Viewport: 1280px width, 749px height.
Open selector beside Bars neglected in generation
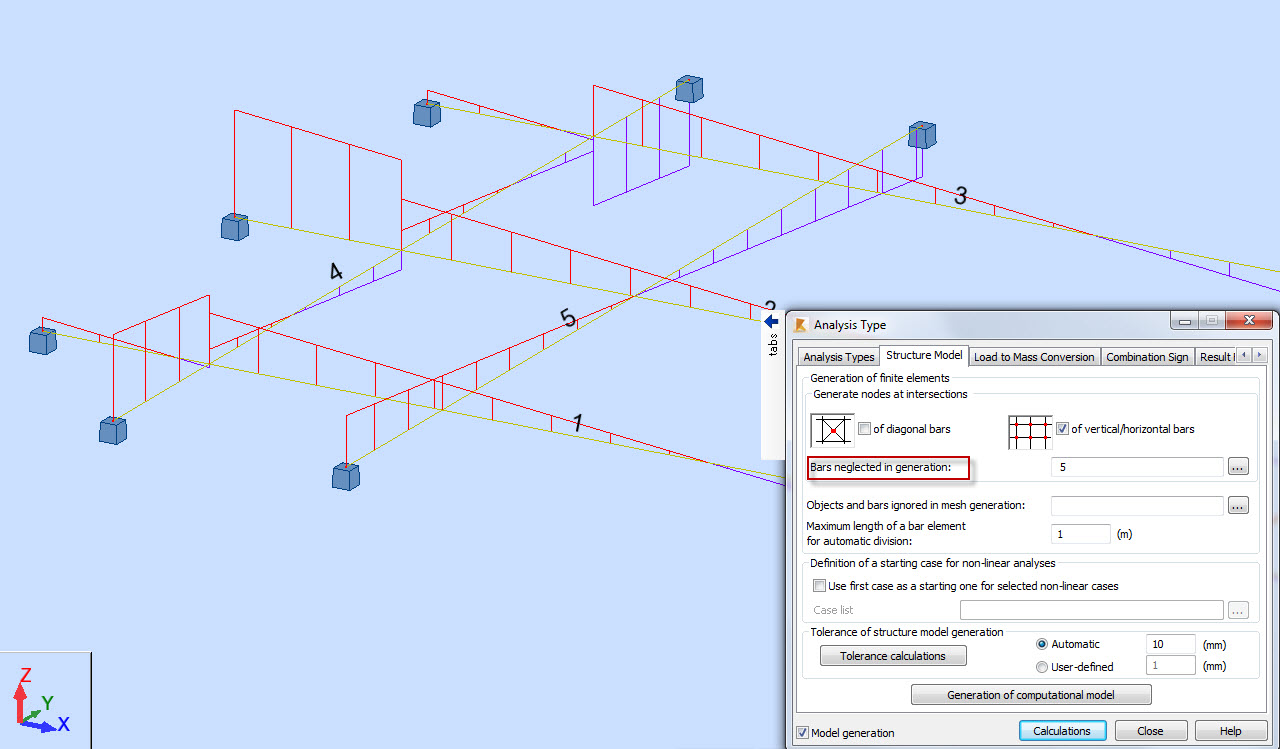pyautogui.click(x=1238, y=467)
